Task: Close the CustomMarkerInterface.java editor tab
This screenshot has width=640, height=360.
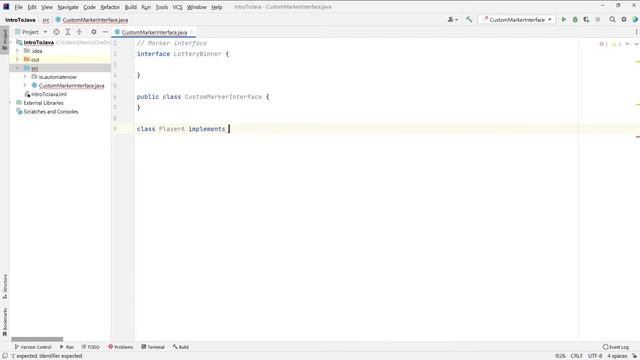Action: (x=191, y=32)
